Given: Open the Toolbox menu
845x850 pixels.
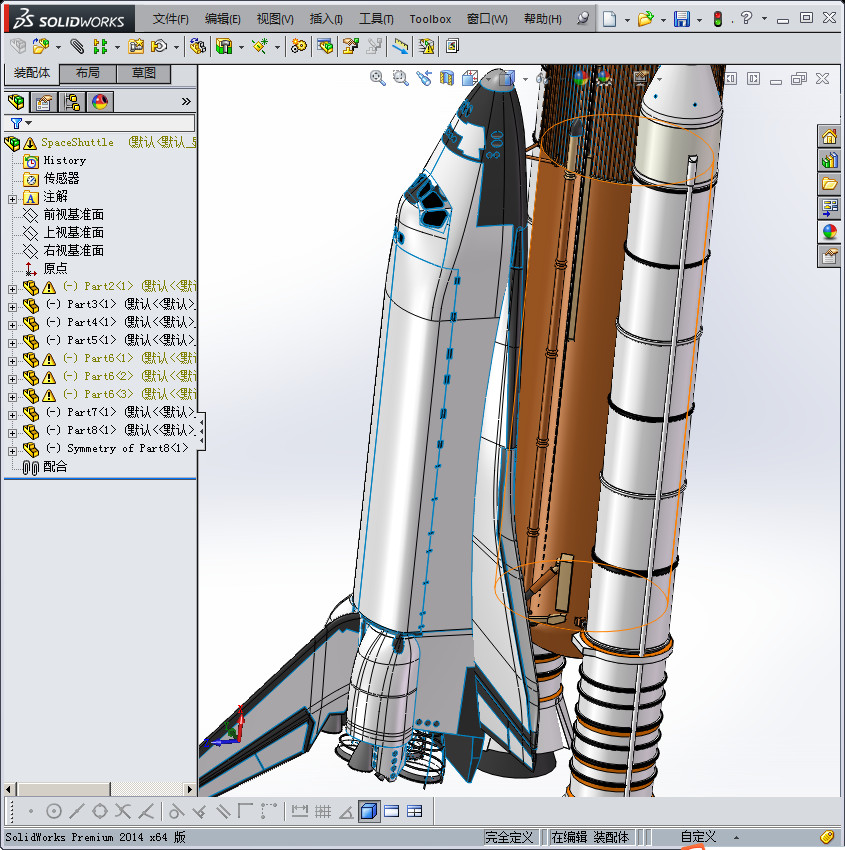Looking at the screenshot, I should [x=430, y=20].
